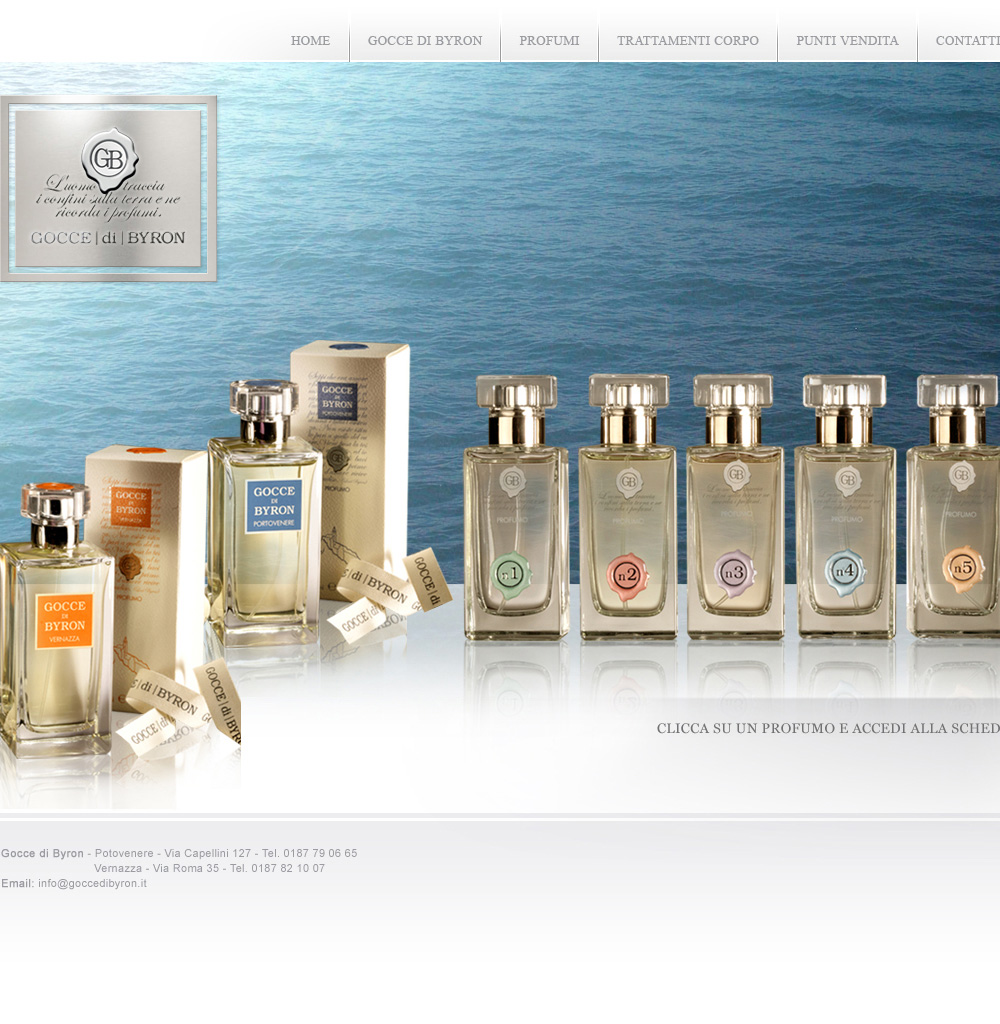Select perfume bottle n2 with pink seal
Screen dimensions: 1000x1024
(x=628, y=507)
